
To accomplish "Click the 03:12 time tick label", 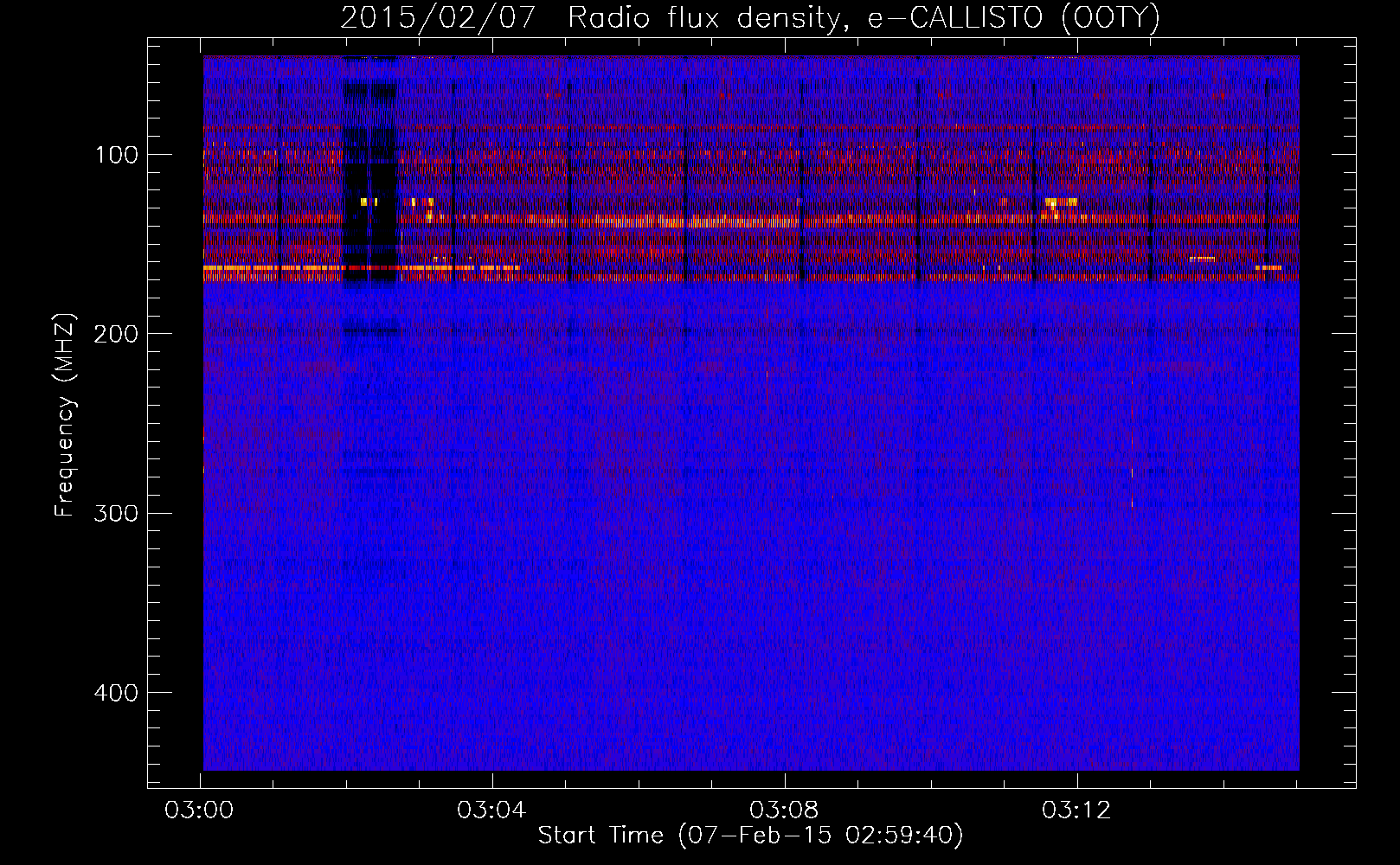I will pyautogui.click(x=1076, y=811).
